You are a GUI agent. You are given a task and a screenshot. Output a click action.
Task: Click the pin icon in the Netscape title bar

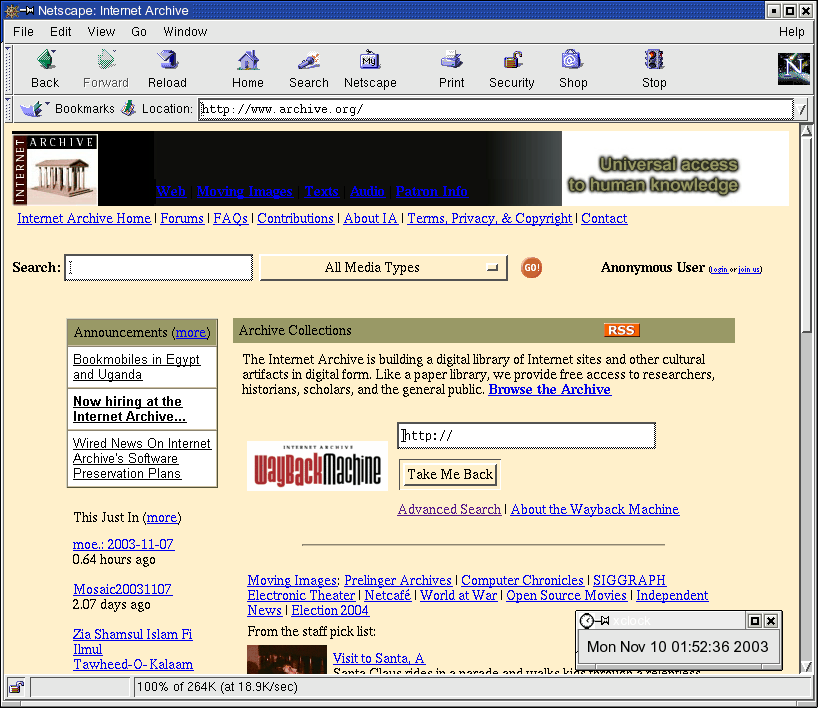pyautogui.click(x=28, y=10)
